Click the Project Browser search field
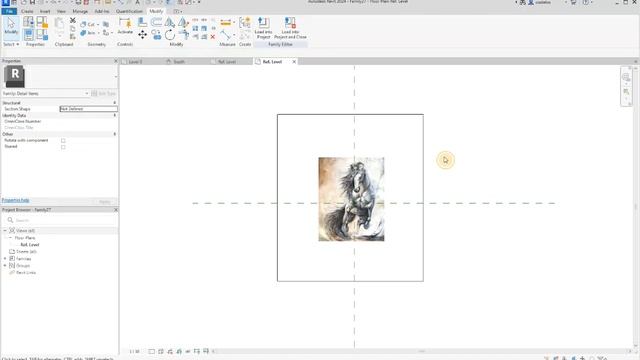The image size is (640, 360). point(60,220)
